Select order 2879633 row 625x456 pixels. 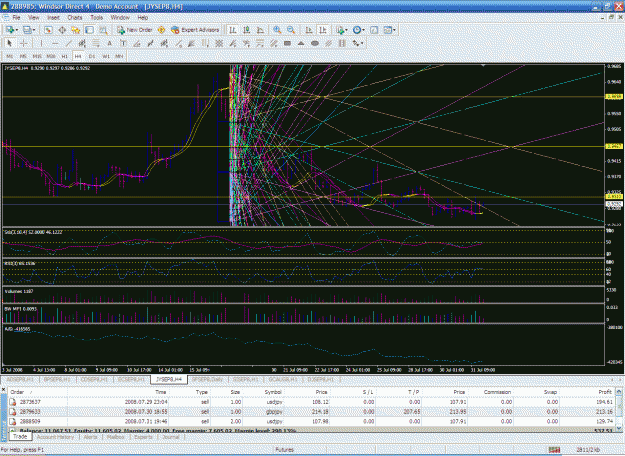(x=311, y=411)
